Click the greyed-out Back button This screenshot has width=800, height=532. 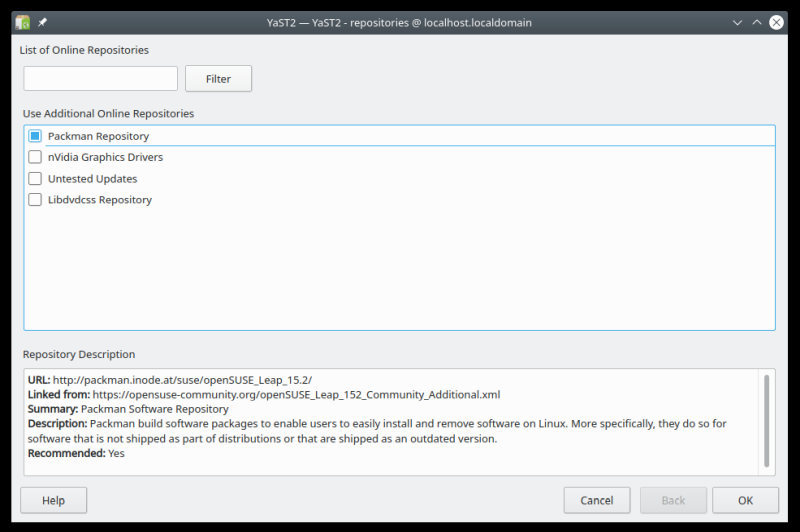tap(673, 500)
